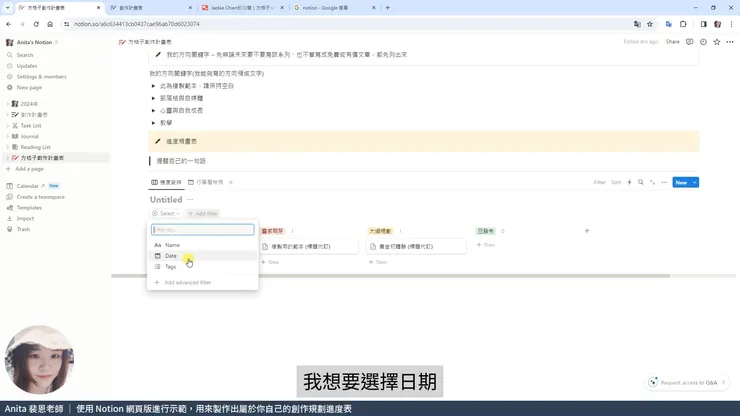Choose Name property in filter list
740x416 pixels.
pyautogui.click(x=202, y=245)
